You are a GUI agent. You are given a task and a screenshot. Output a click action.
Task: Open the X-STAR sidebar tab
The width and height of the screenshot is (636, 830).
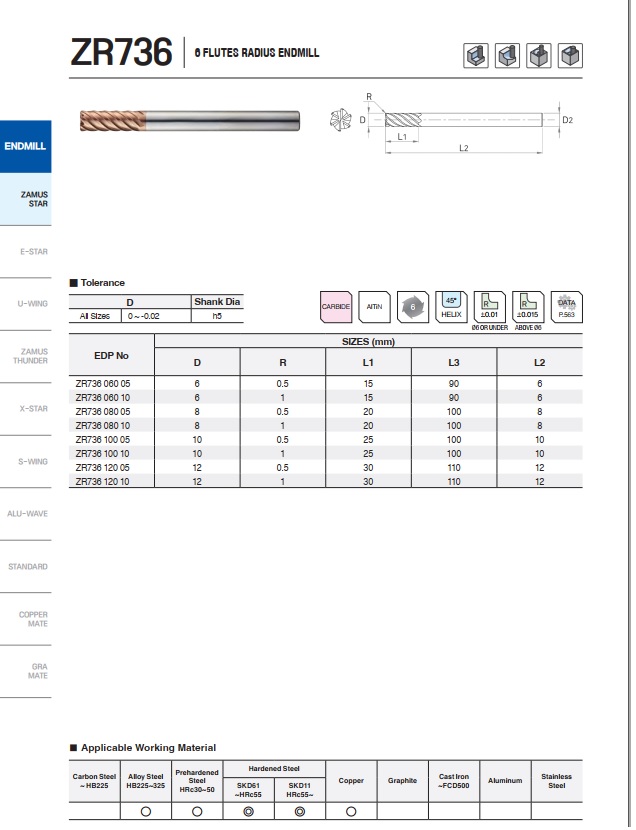coord(25,409)
